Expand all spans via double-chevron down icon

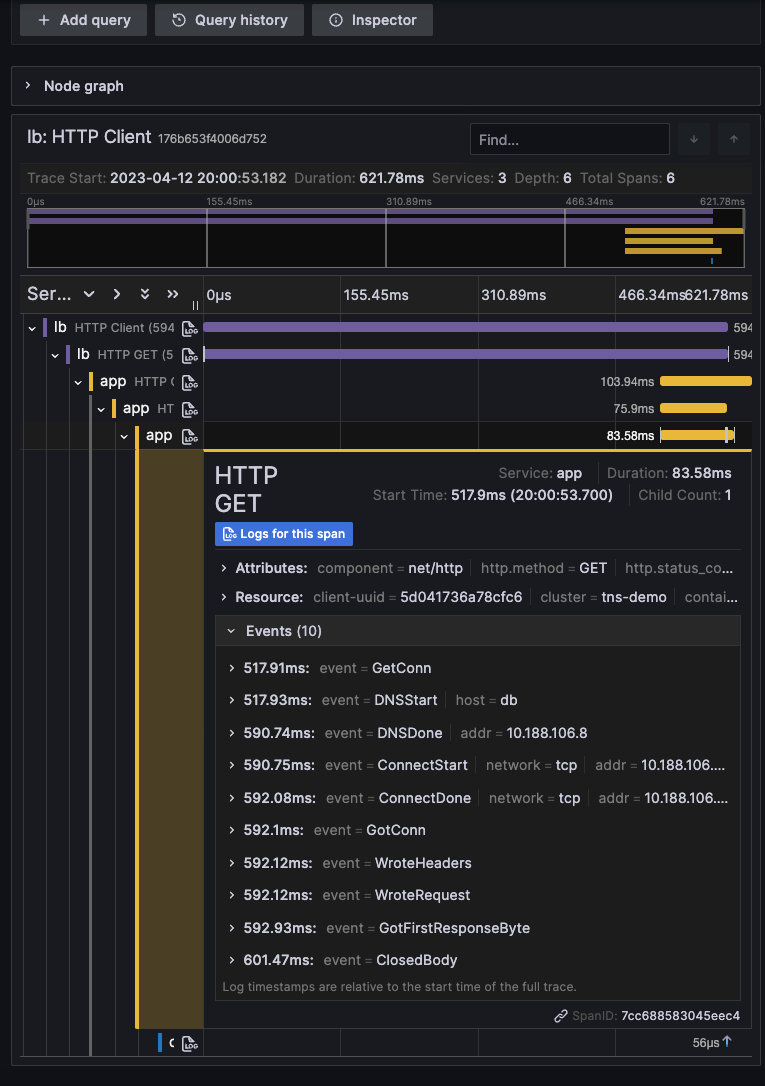(x=143, y=294)
